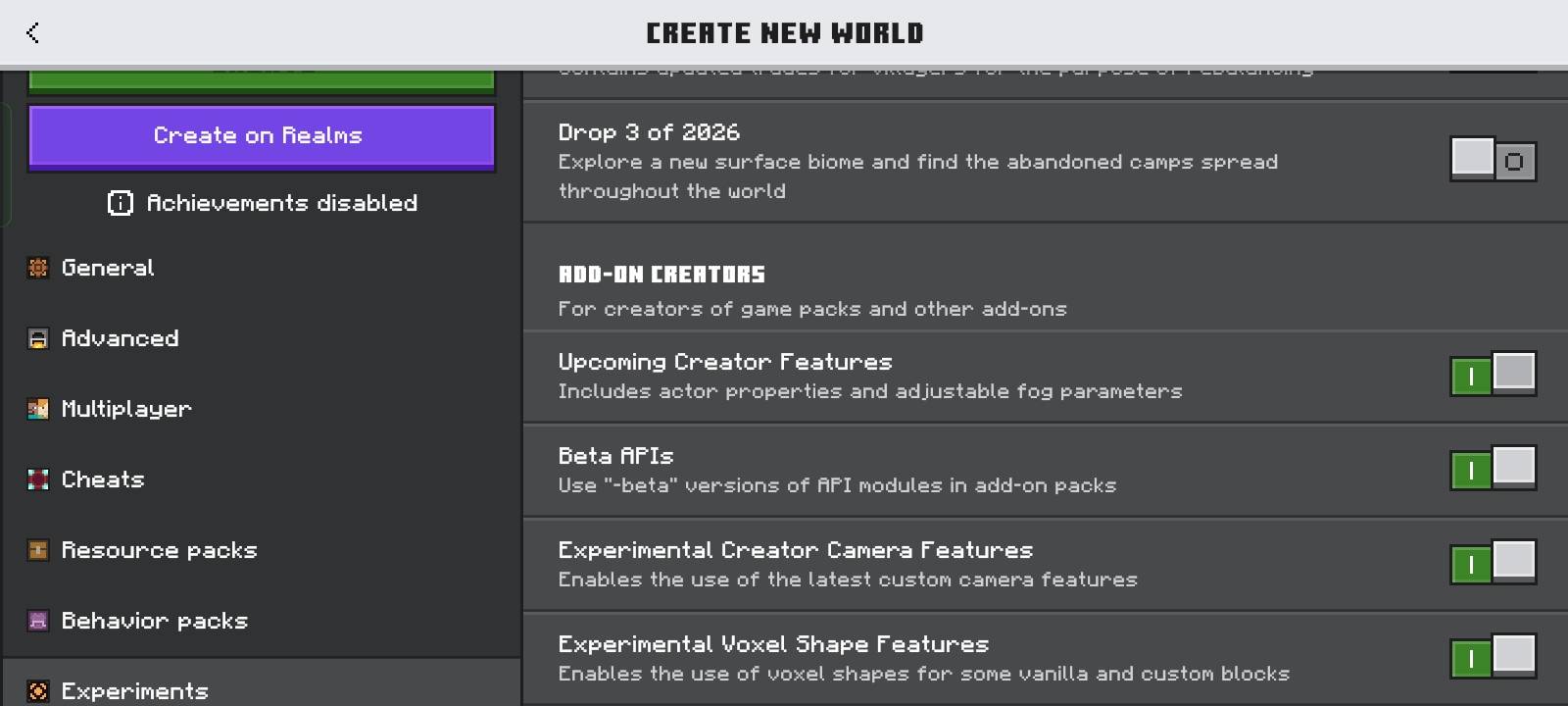The height and width of the screenshot is (706, 1568).
Task: Click 'For creators of game packs' description
Action: tap(812, 309)
